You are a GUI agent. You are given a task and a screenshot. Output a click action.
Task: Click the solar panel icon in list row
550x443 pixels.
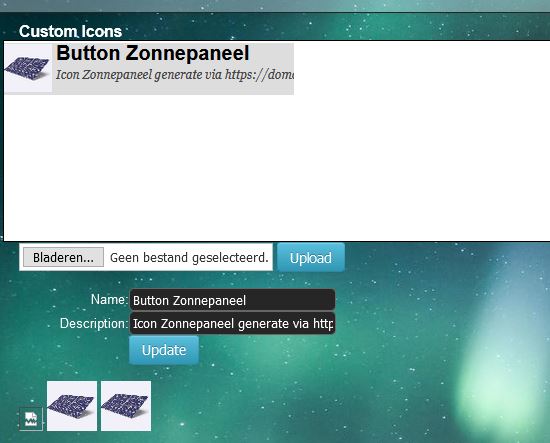[x=28, y=68]
